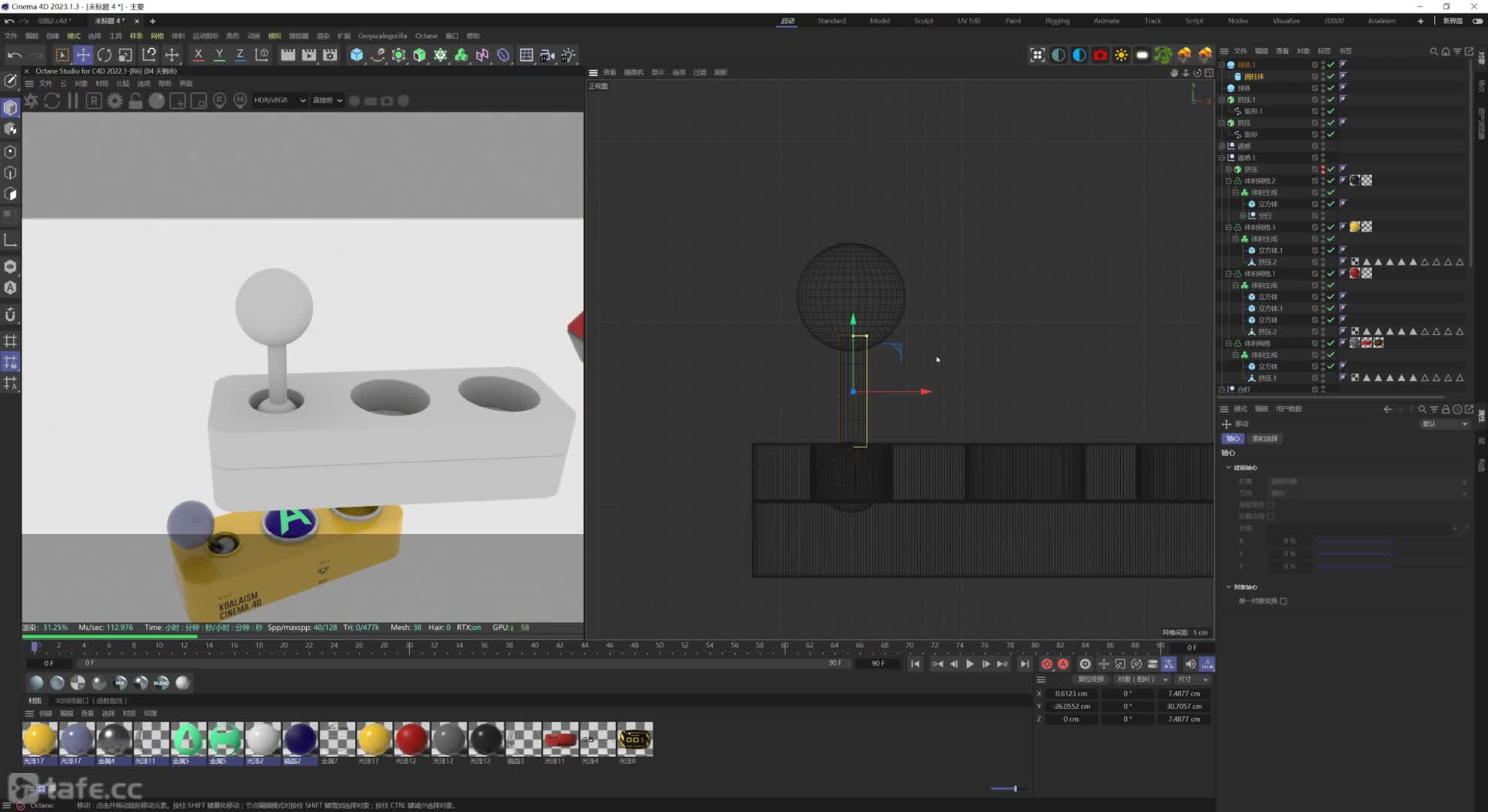Viewport: 1488px width, 812px height.
Task: Toggle X axis lock
Action: point(199,55)
